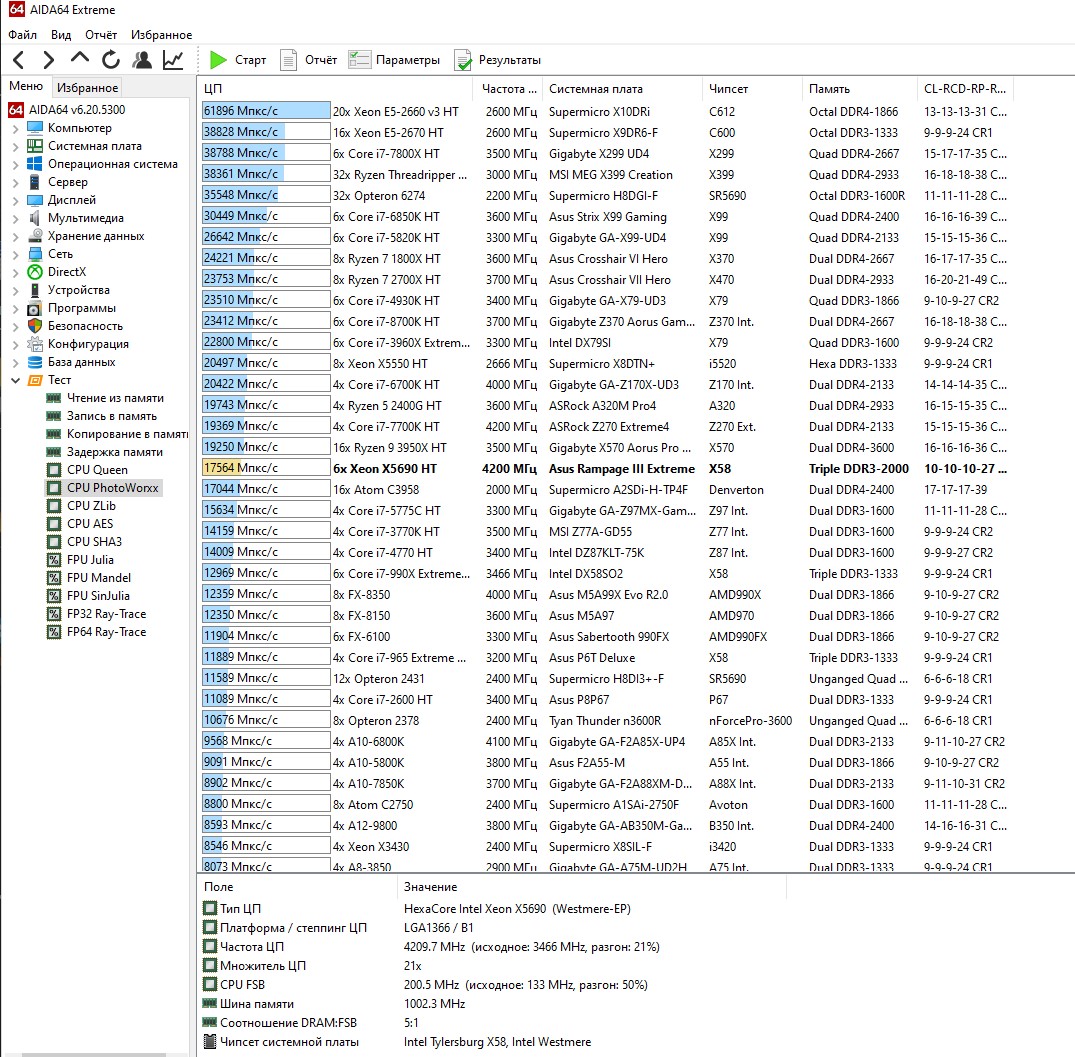Expand the База данных node chevron
The image size is (1075, 1057).
click(x=15, y=362)
